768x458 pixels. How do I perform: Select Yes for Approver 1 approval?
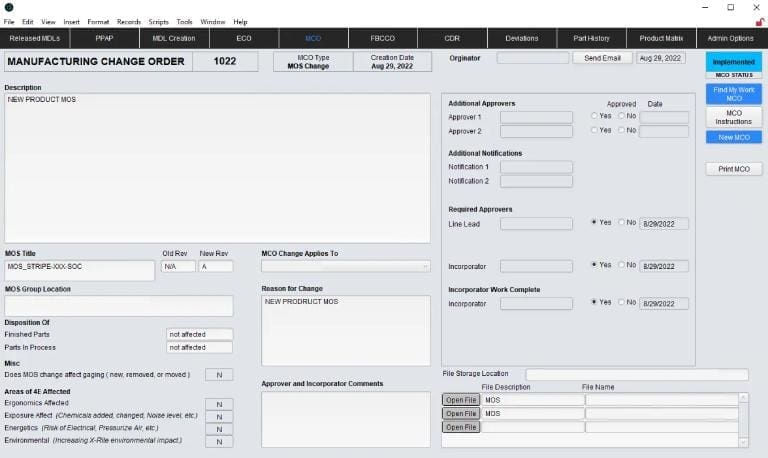tap(594, 116)
